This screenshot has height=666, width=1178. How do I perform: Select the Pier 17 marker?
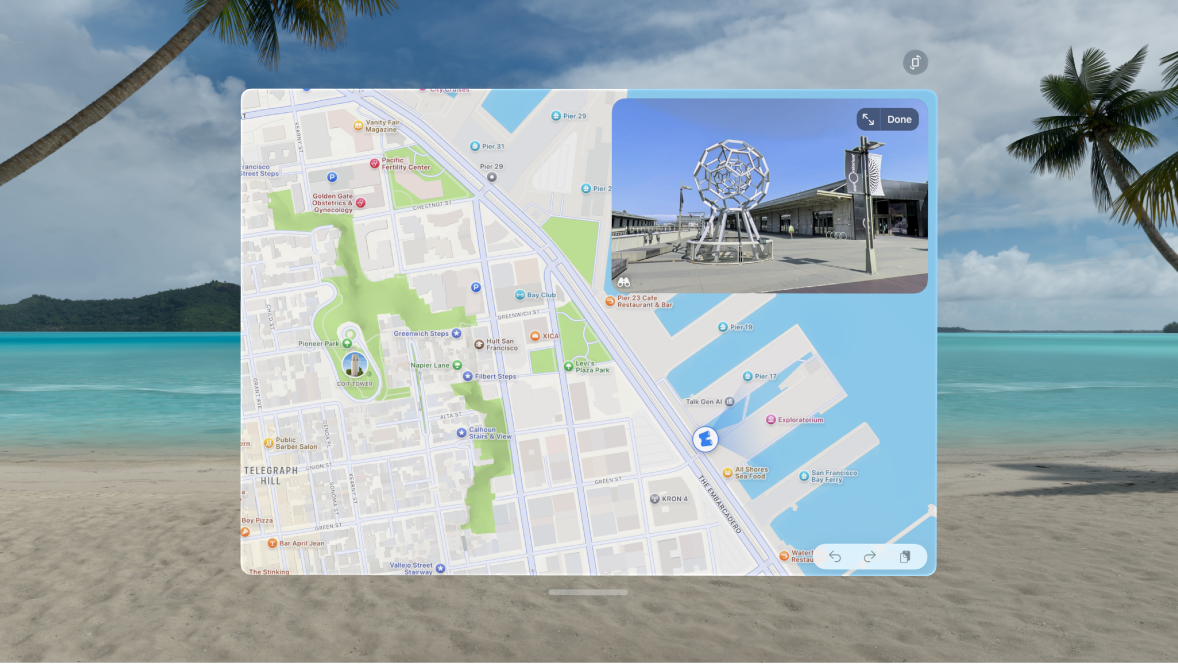click(749, 375)
